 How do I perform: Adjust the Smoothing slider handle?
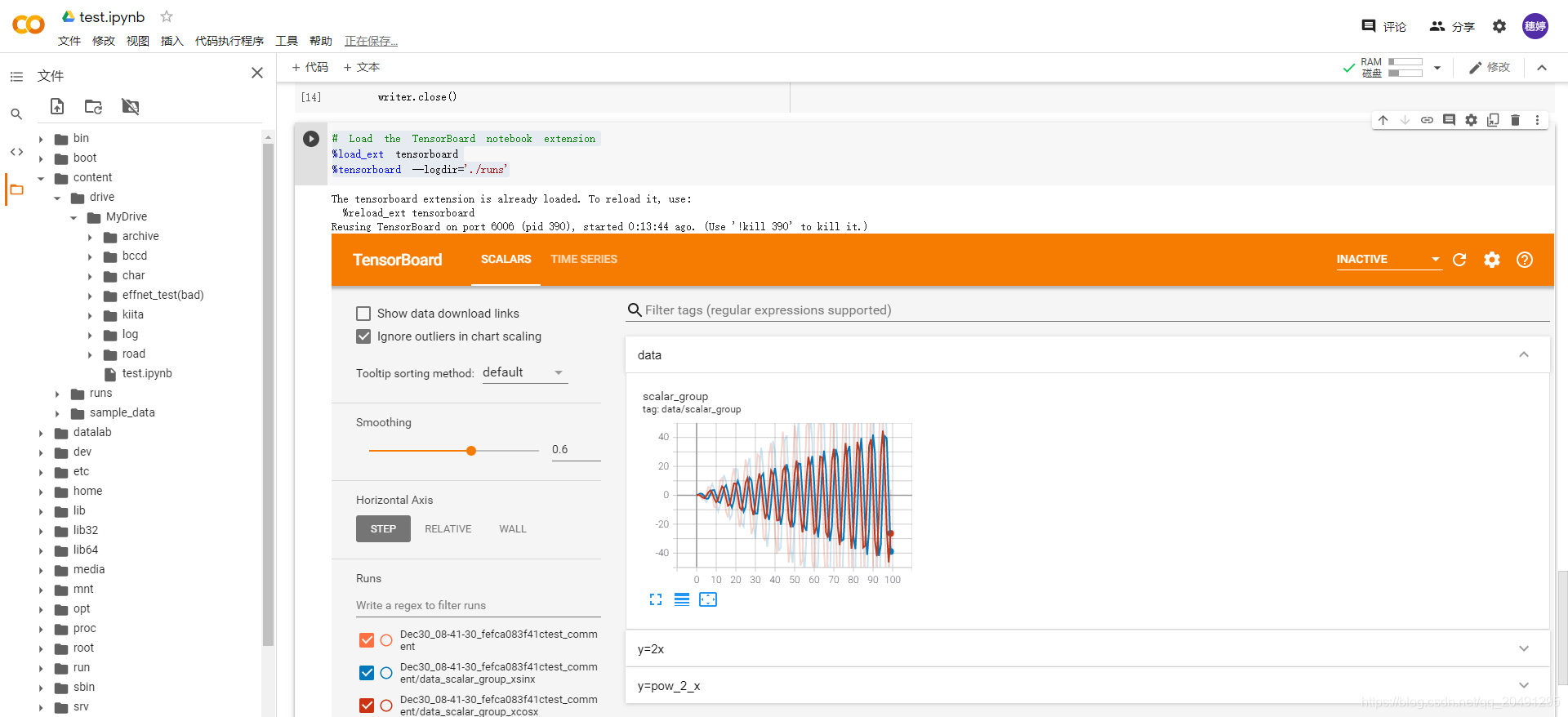pos(471,451)
